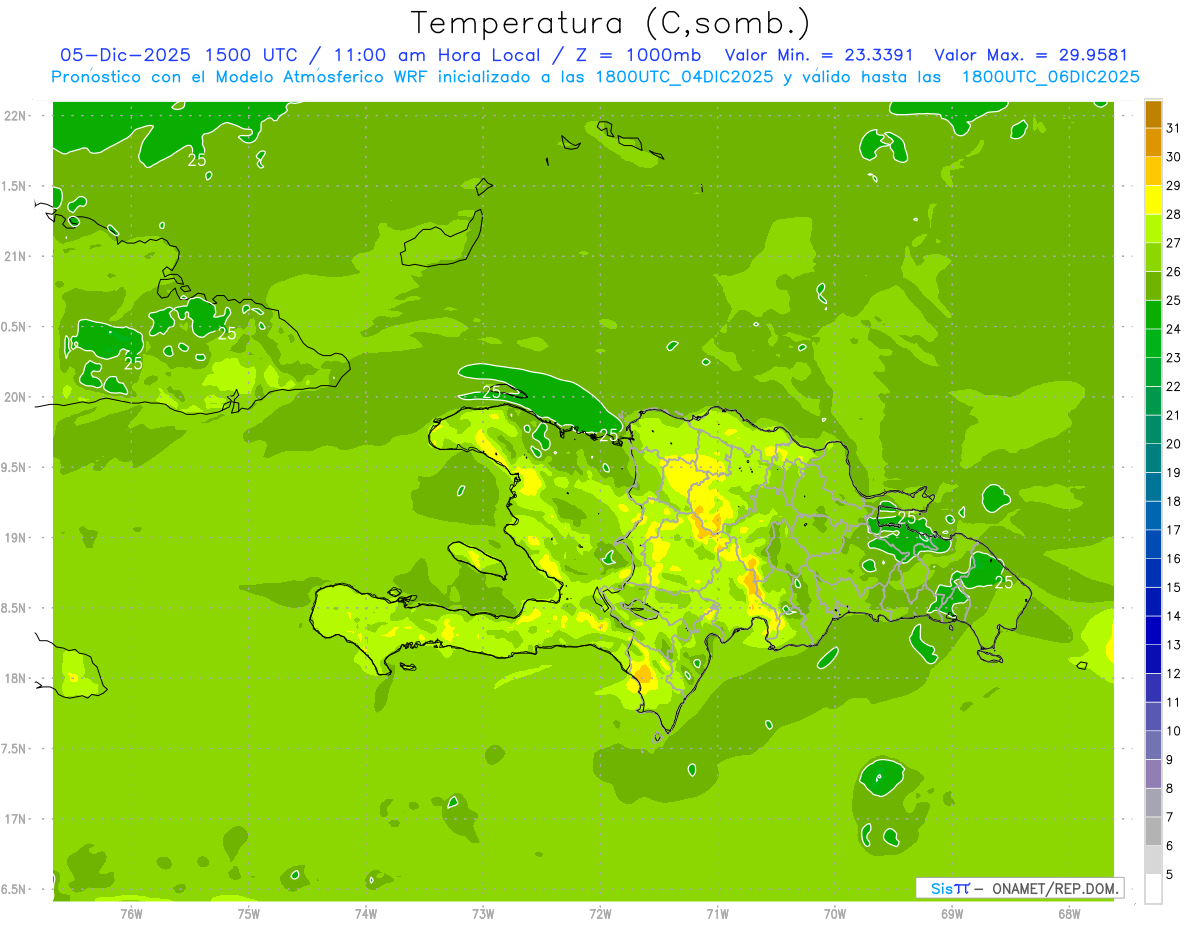This screenshot has width=1200, height=927.
Task: Click the blue scale swatch between 12 and 13
Action: tap(1153, 659)
